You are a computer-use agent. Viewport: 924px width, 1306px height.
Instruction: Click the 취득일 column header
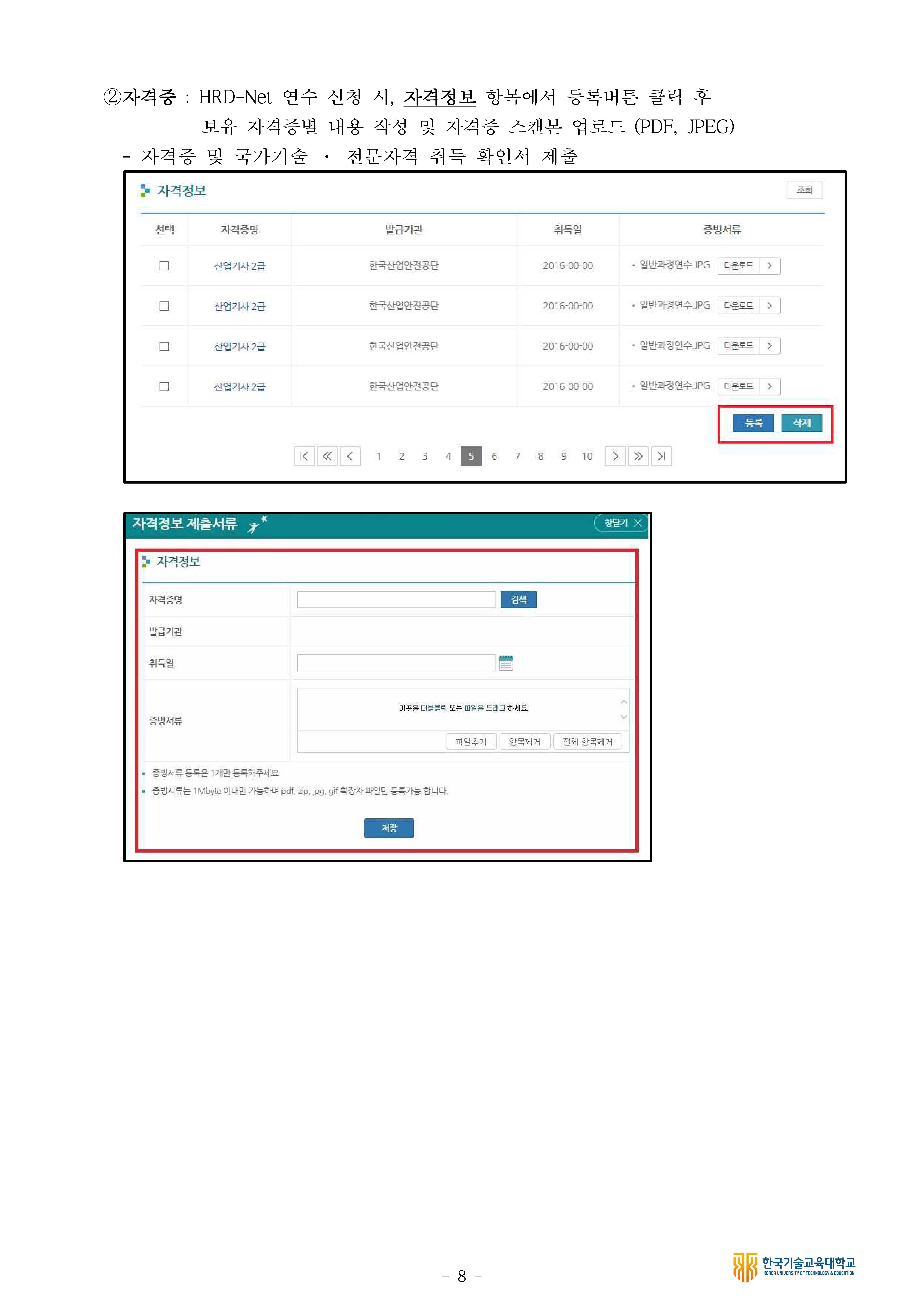point(568,230)
